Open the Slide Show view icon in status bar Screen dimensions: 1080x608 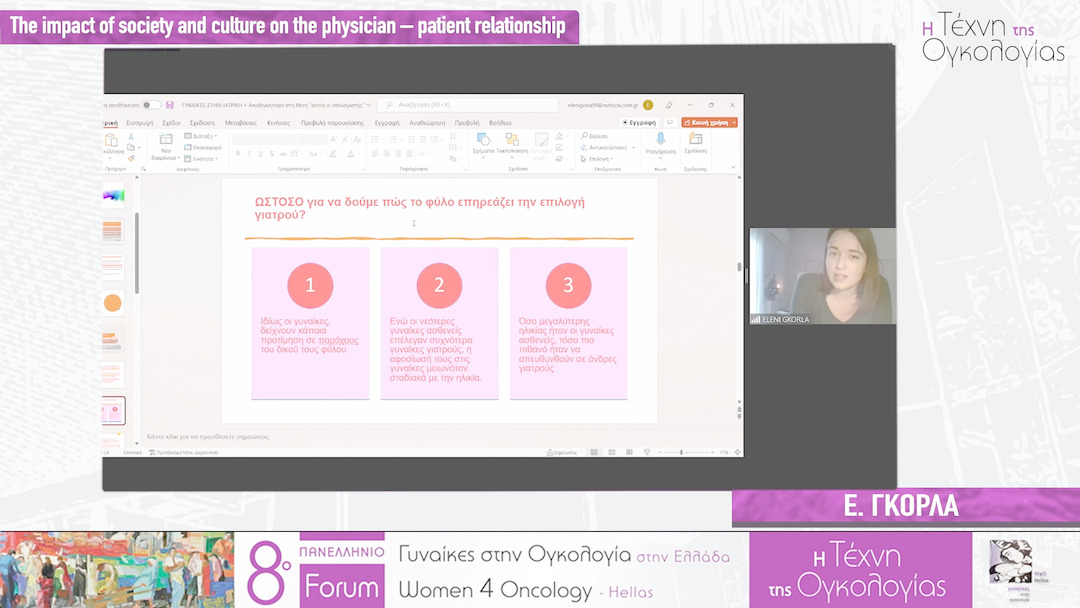[647, 451]
